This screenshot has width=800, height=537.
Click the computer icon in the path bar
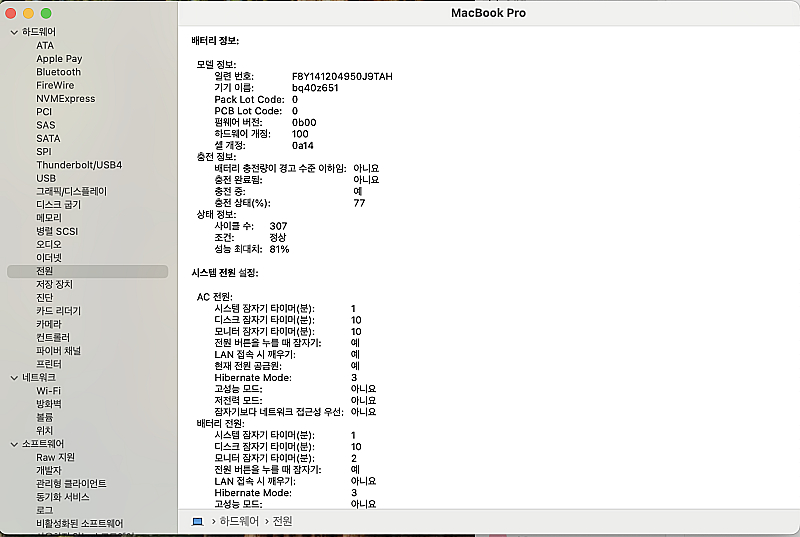(197, 521)
